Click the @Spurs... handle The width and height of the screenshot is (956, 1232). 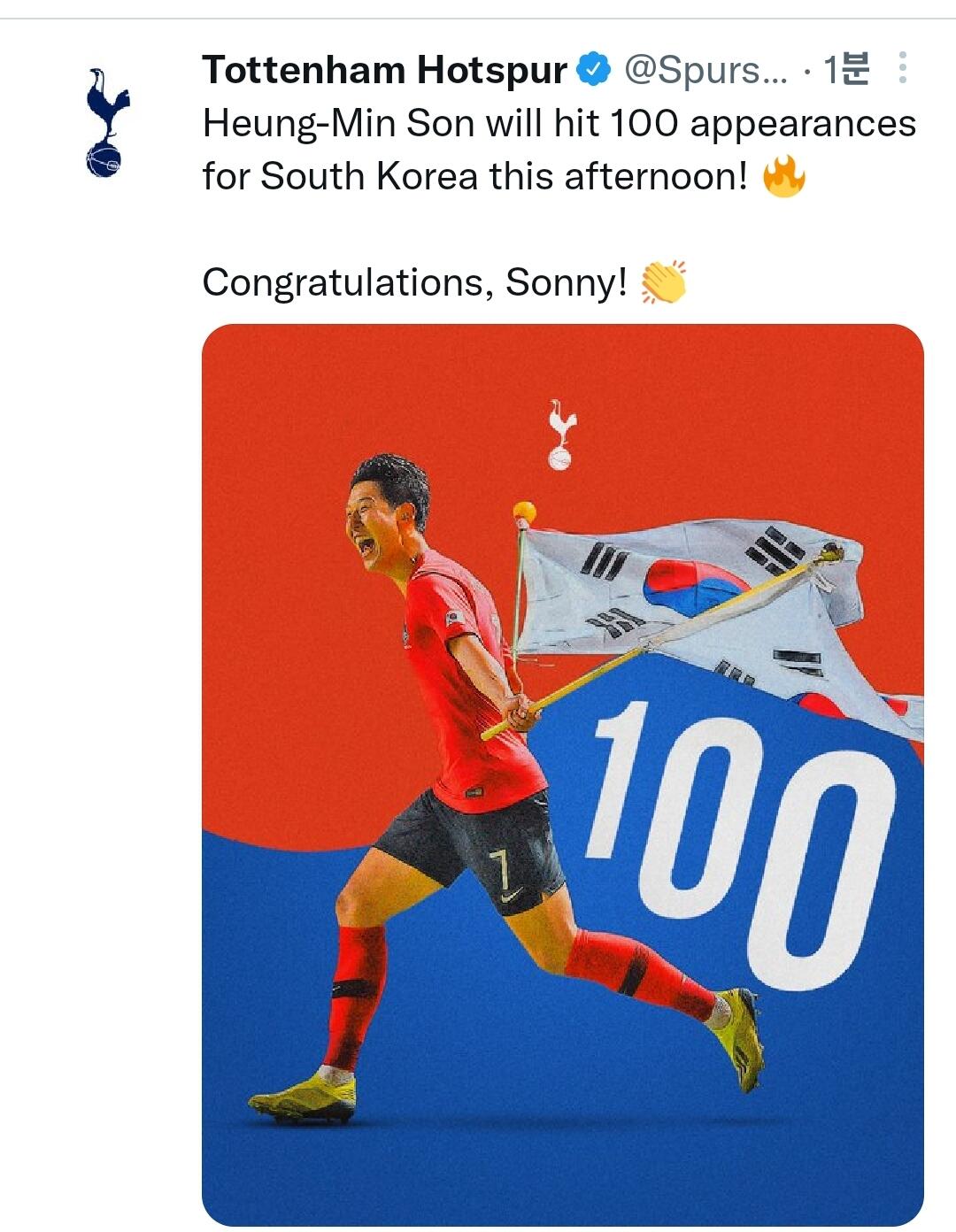(x=705, y=70)
